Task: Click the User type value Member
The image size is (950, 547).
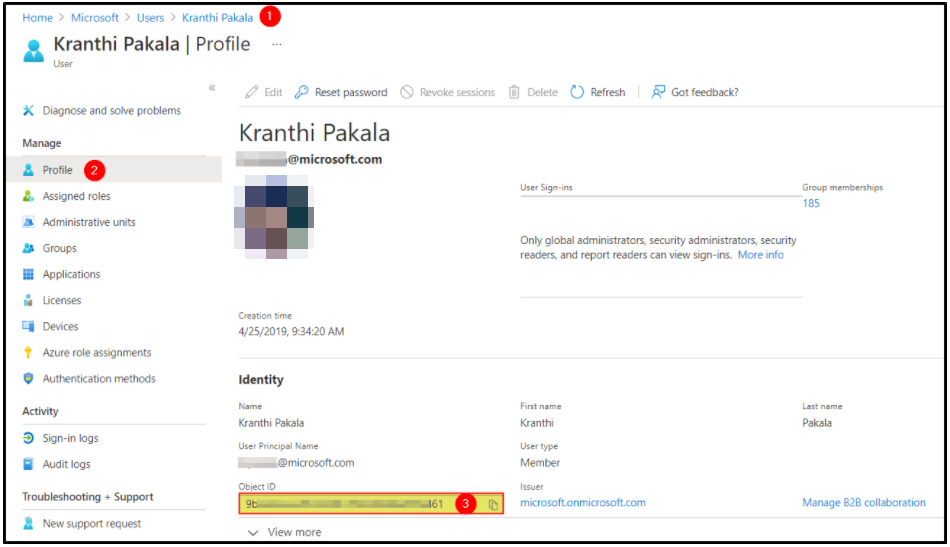Action: (540, 463)
